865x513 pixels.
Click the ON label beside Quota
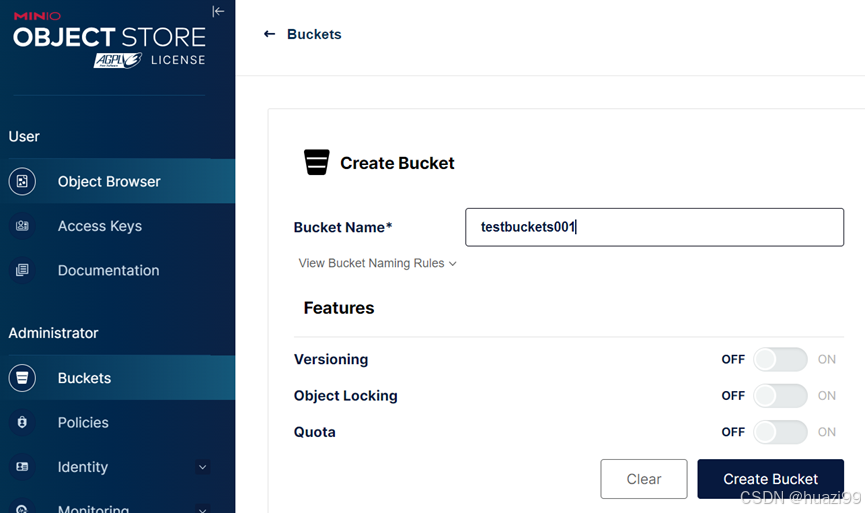point(826,432)
